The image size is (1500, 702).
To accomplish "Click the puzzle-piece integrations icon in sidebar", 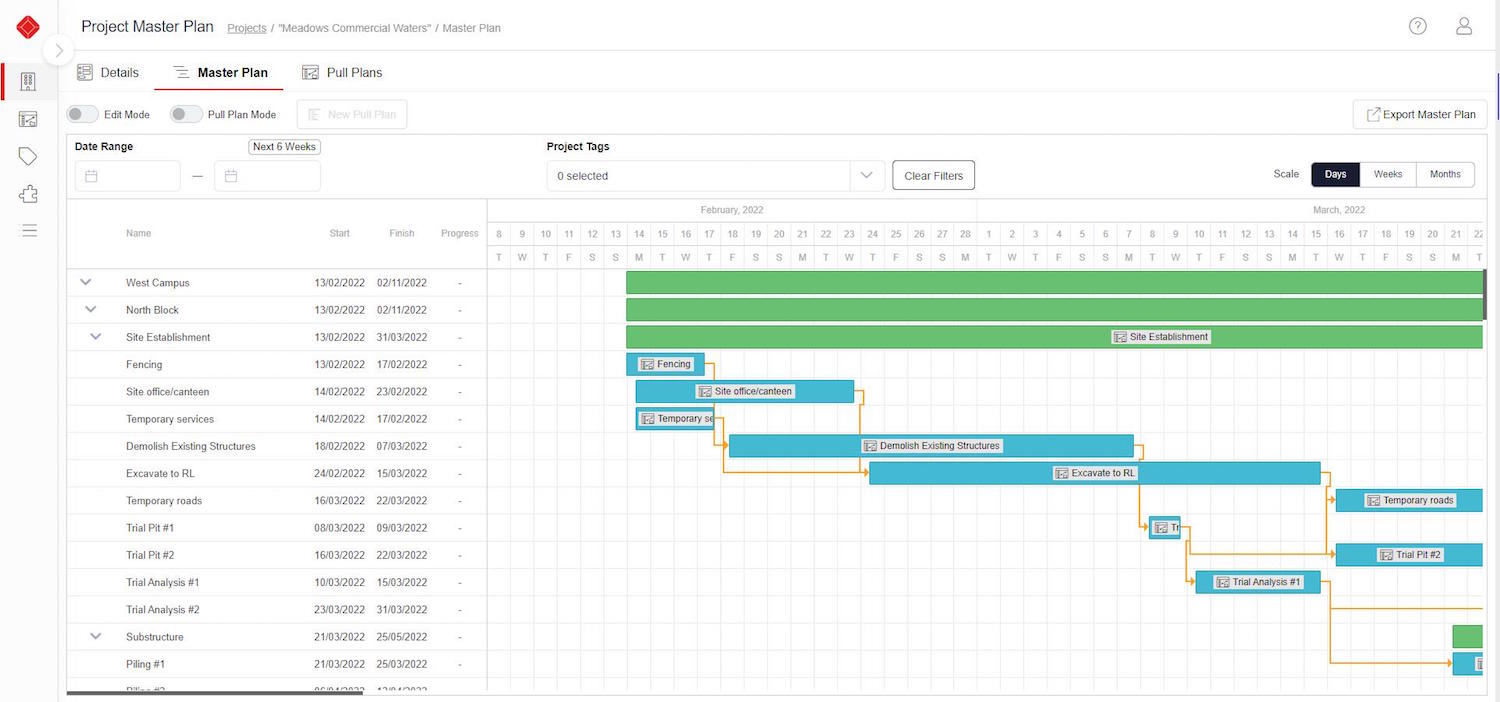I will coord(28,193).
